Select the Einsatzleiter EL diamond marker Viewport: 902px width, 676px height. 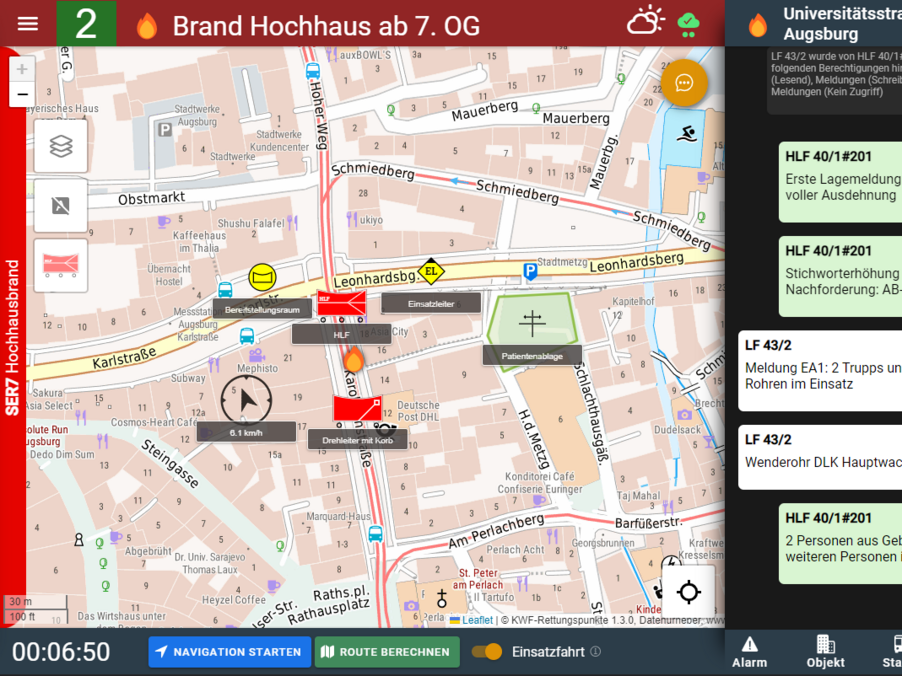tap(431, 270)
